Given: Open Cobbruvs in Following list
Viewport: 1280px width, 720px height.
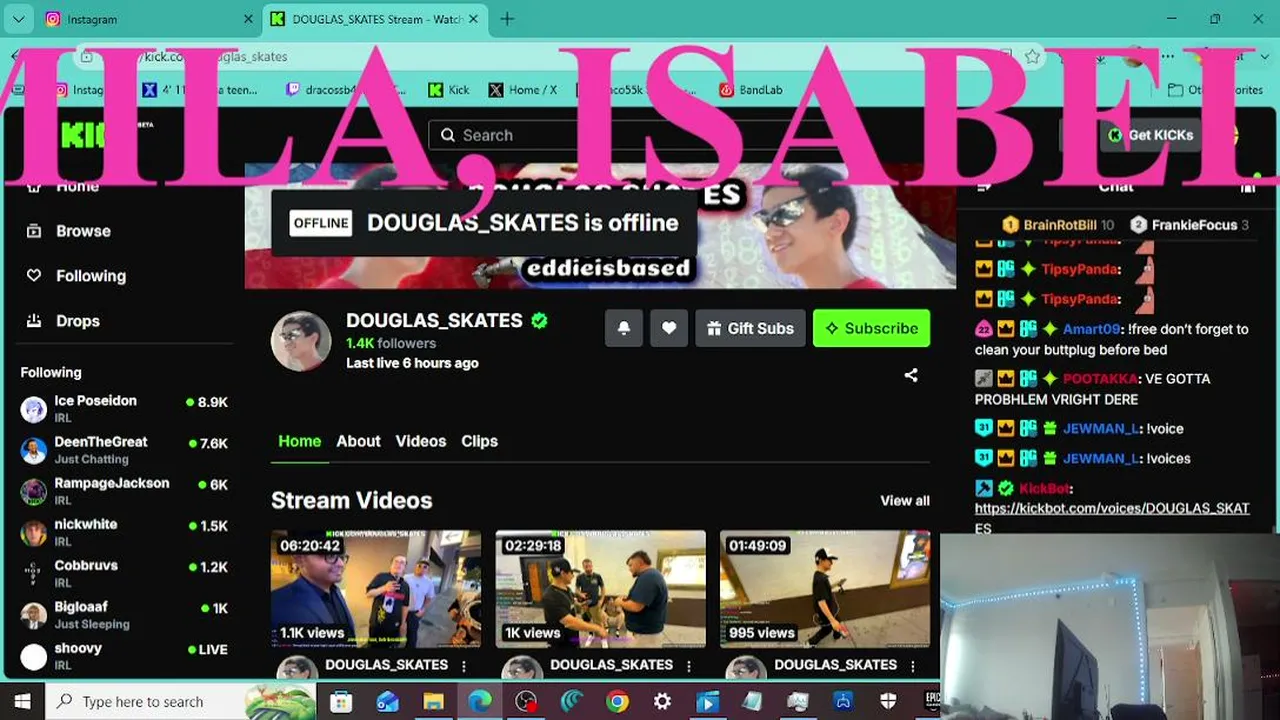Looking at the screenshot, I should [124, 573].
